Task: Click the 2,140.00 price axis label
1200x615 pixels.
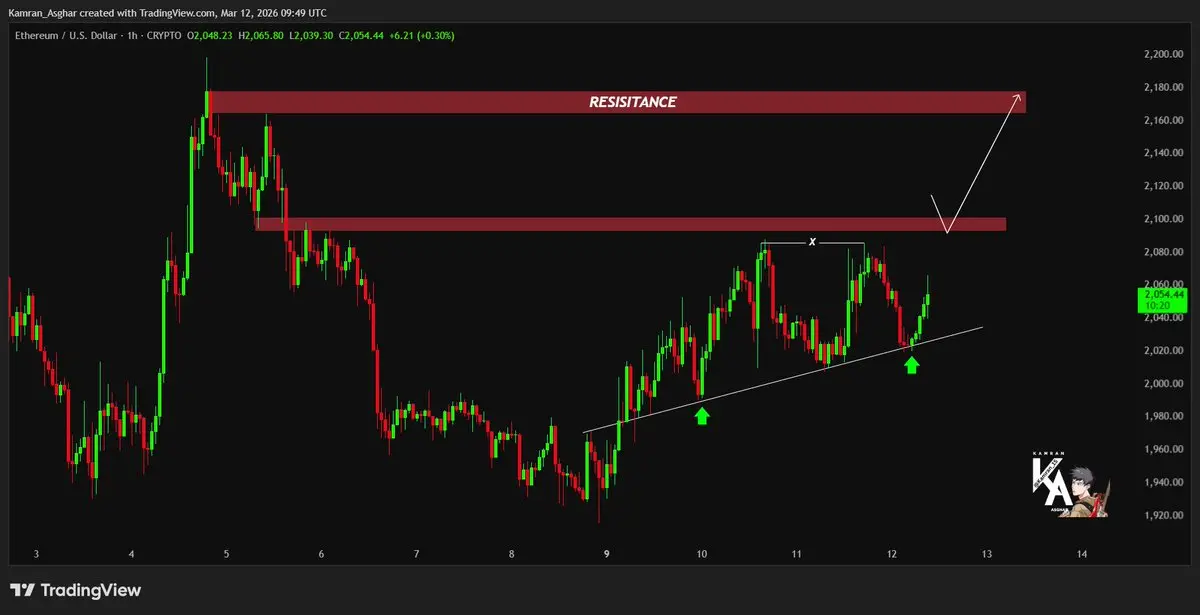Action: [1166, 153]
